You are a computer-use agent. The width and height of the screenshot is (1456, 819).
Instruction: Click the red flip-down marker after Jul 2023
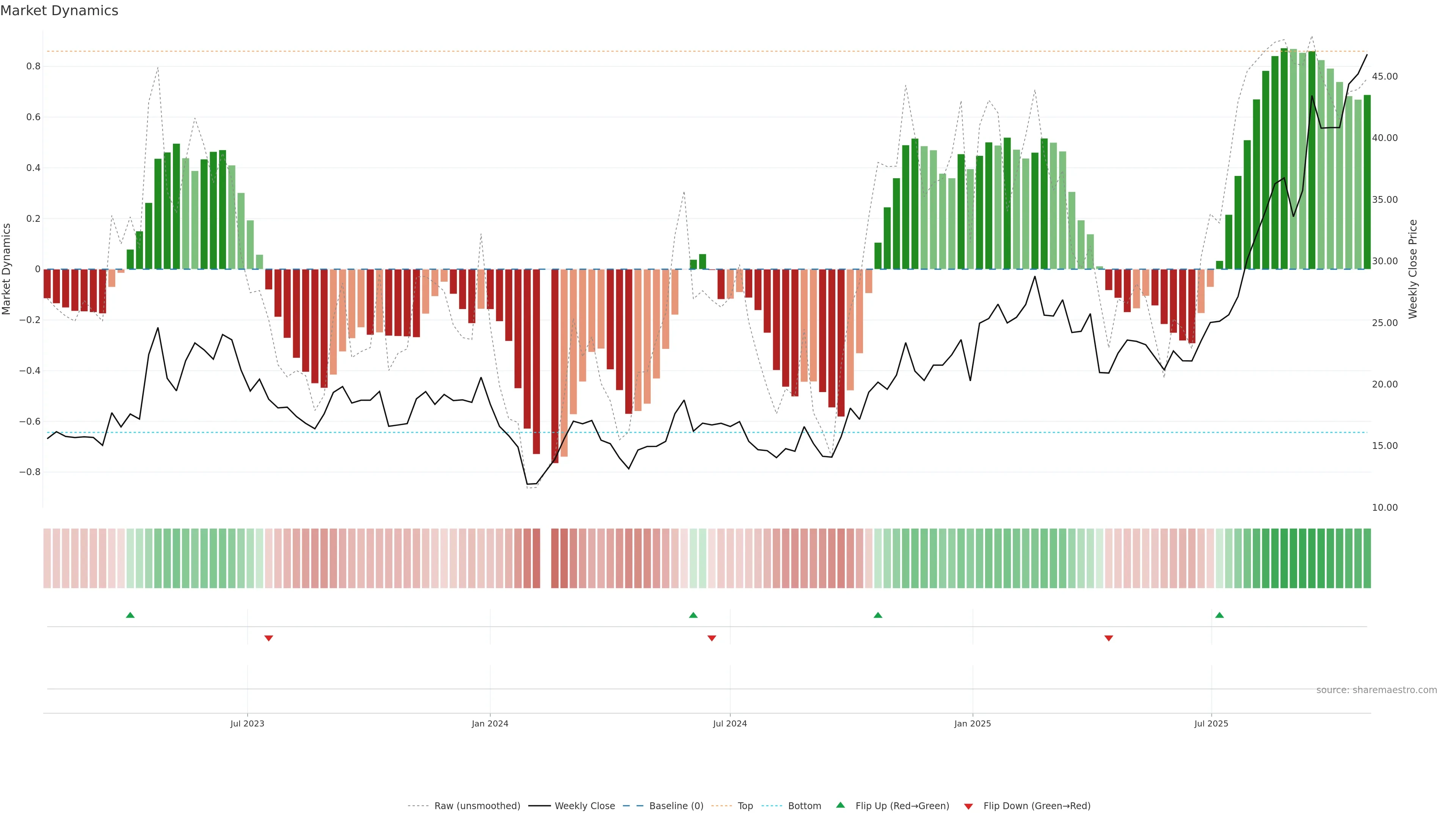tap(268, 638)
